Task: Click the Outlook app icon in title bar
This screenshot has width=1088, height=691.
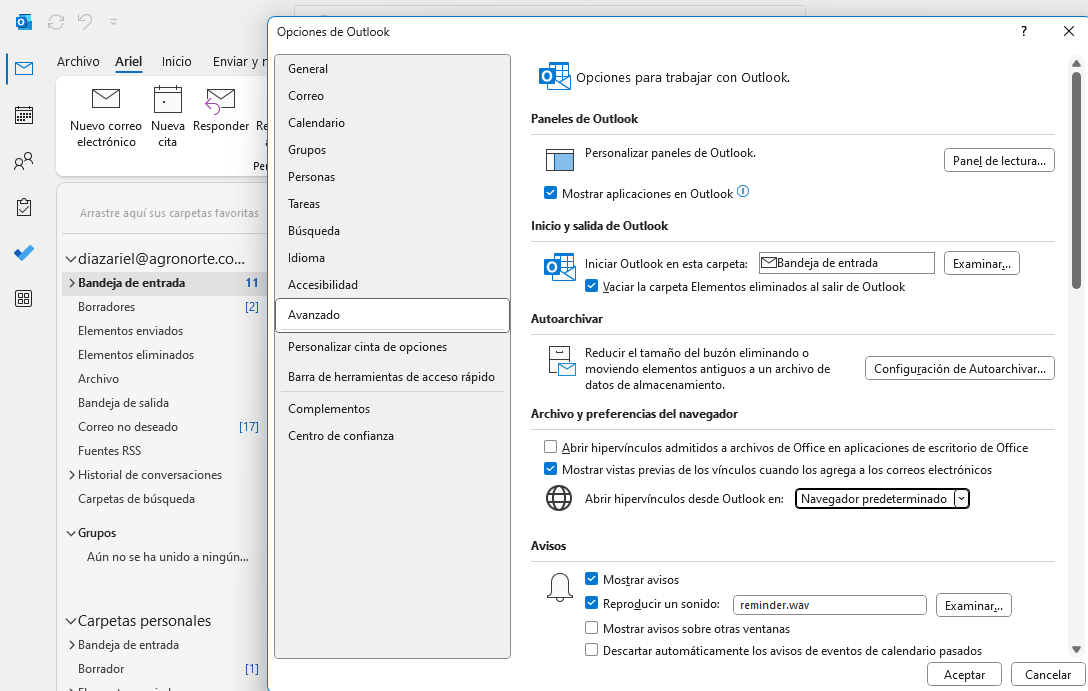Action: coord(24,22)
